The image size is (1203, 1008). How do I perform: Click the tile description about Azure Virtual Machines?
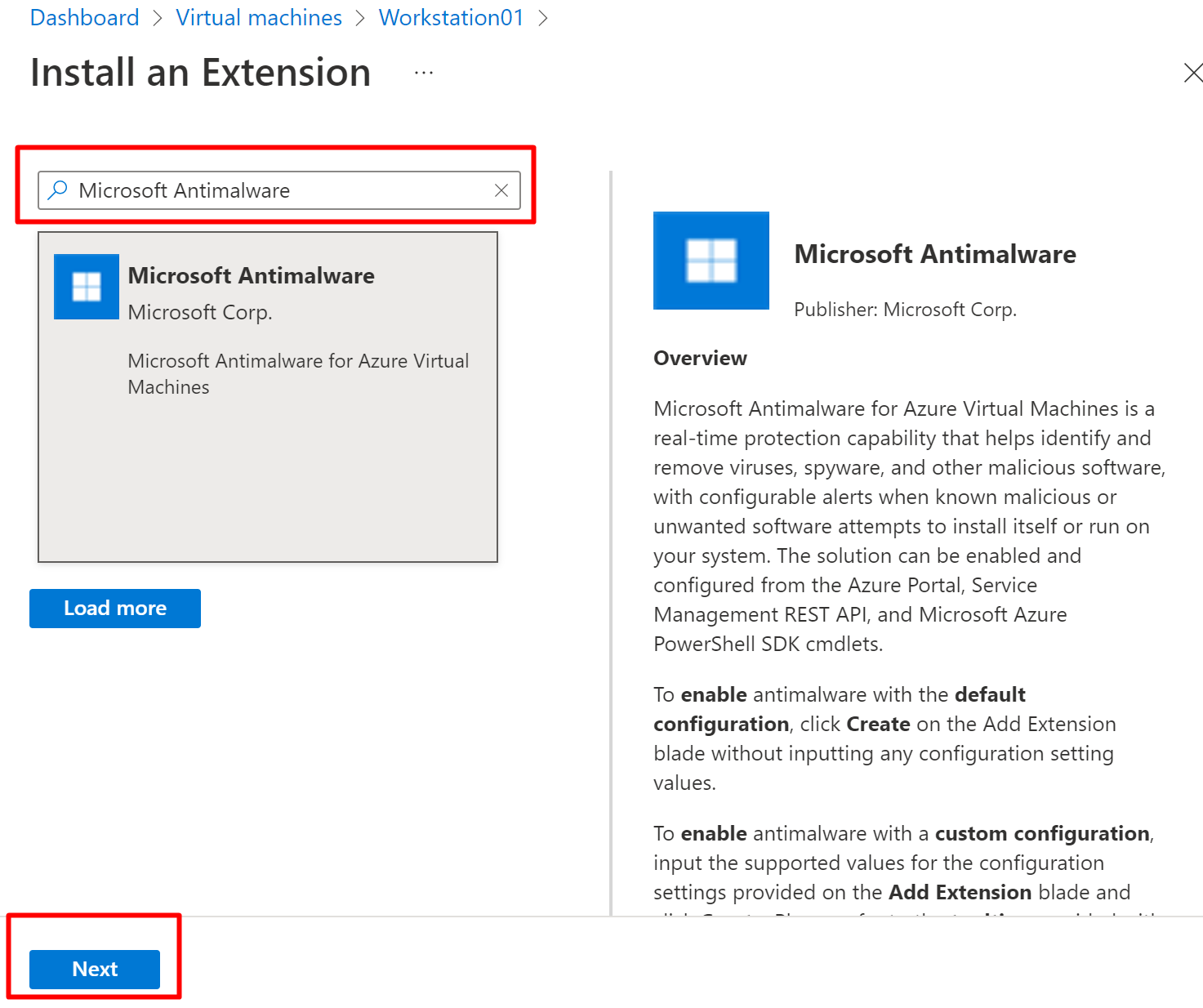[298, 373]
